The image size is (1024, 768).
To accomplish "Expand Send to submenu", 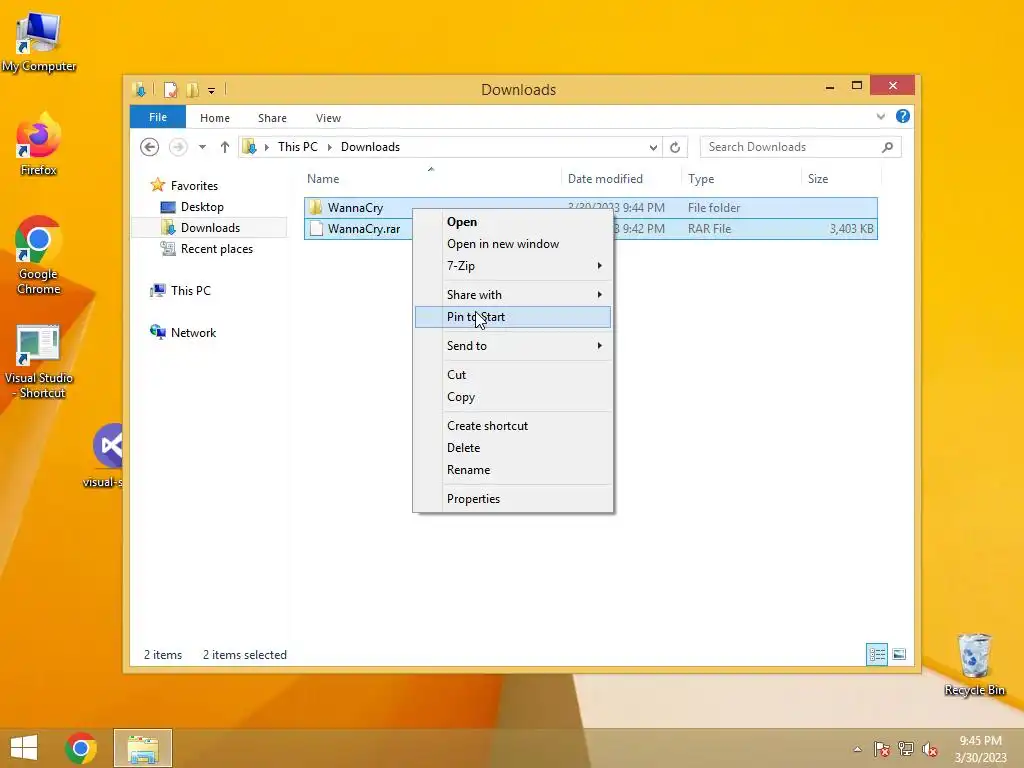I will click(x=513, y=345).
